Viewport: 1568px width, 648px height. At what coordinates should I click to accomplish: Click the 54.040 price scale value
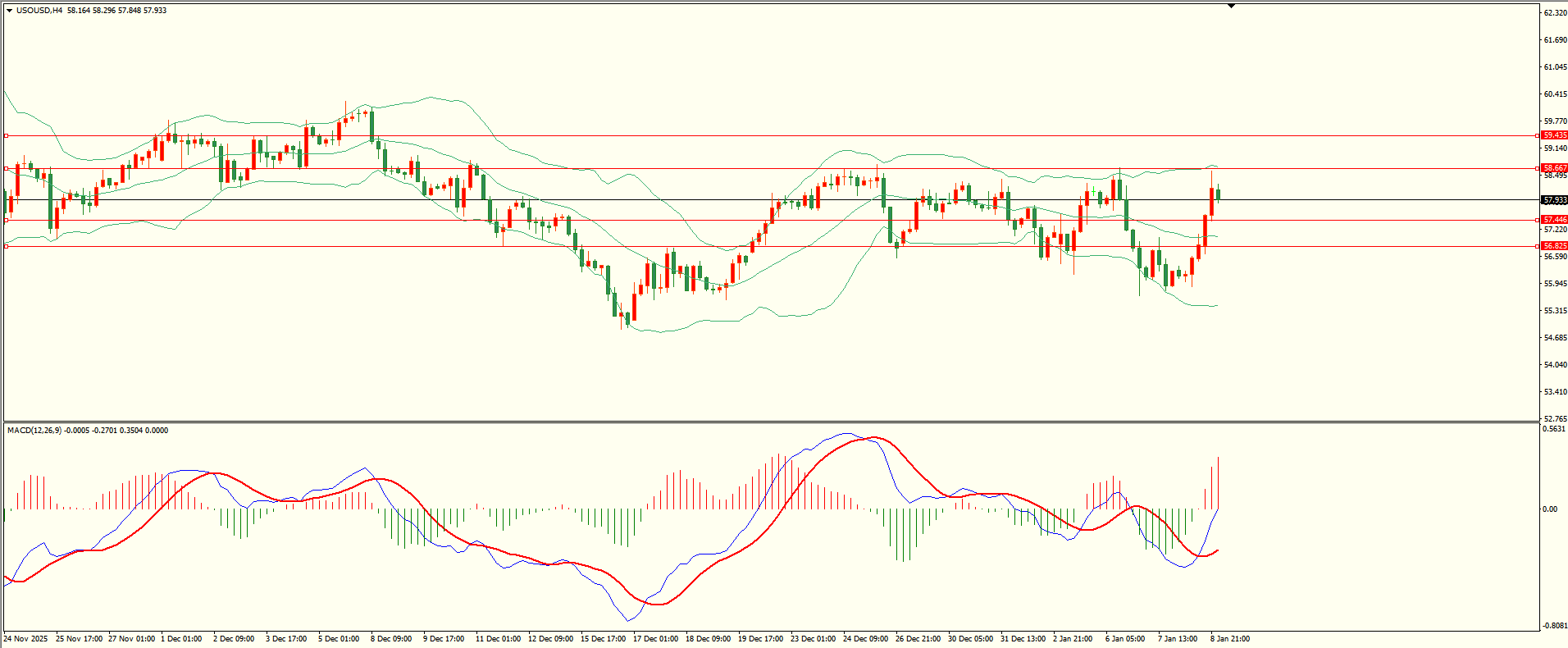click(x=1555, y=365)
